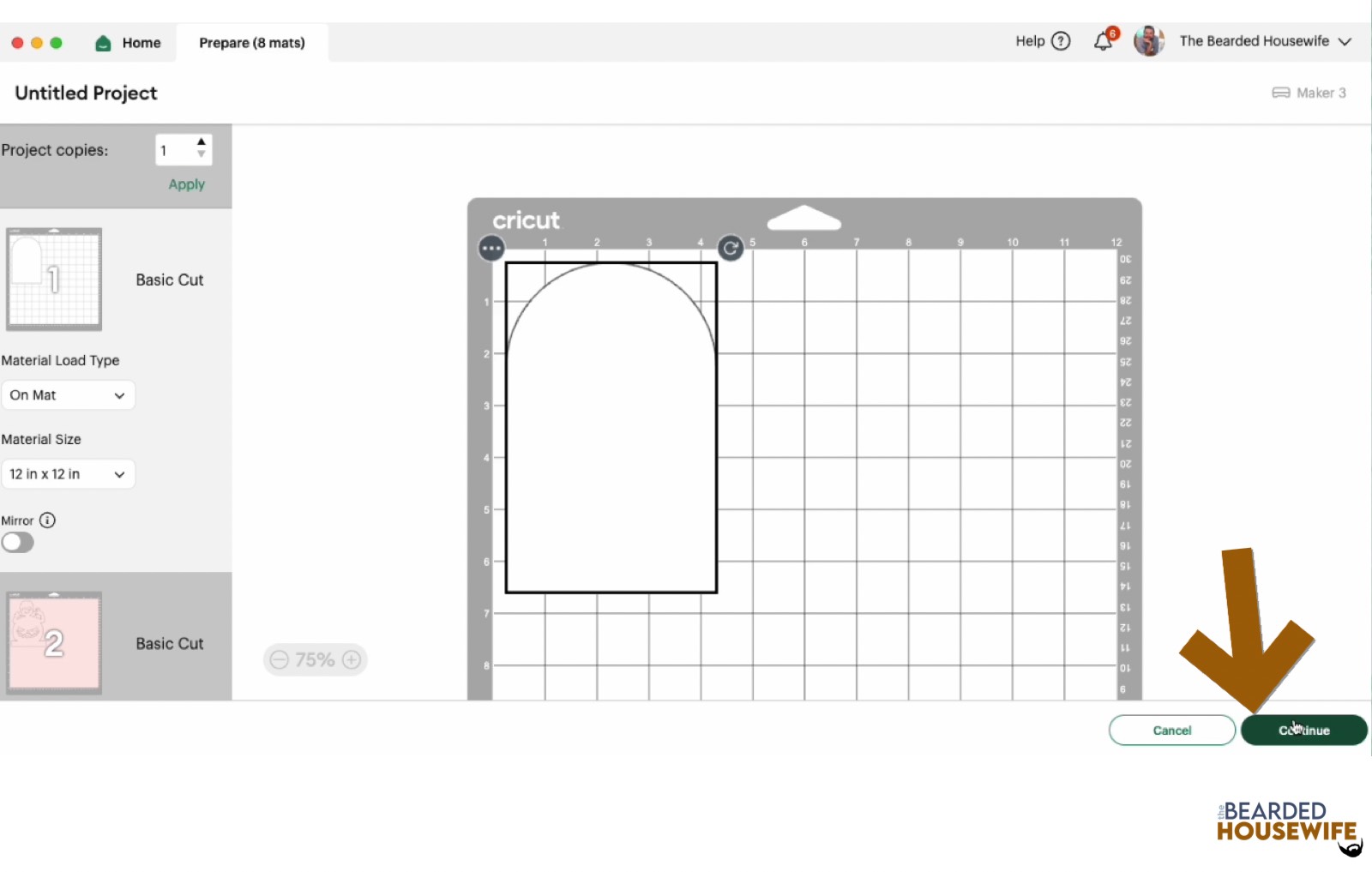Image resolution: width=1372 pixels, height=872 pixels.
Task: Decrease project copies with down arrow
Action: pyautogui.click(x=202, y=155)
